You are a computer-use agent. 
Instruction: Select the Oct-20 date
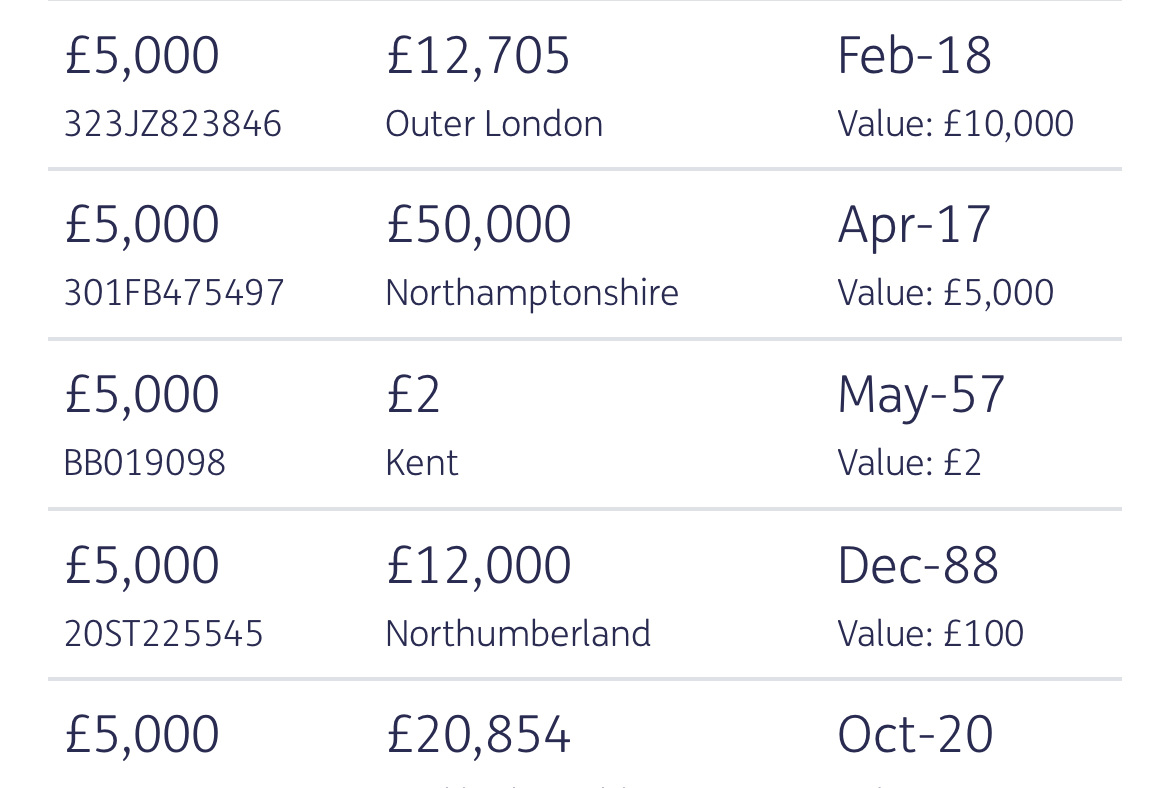[916, 735]
